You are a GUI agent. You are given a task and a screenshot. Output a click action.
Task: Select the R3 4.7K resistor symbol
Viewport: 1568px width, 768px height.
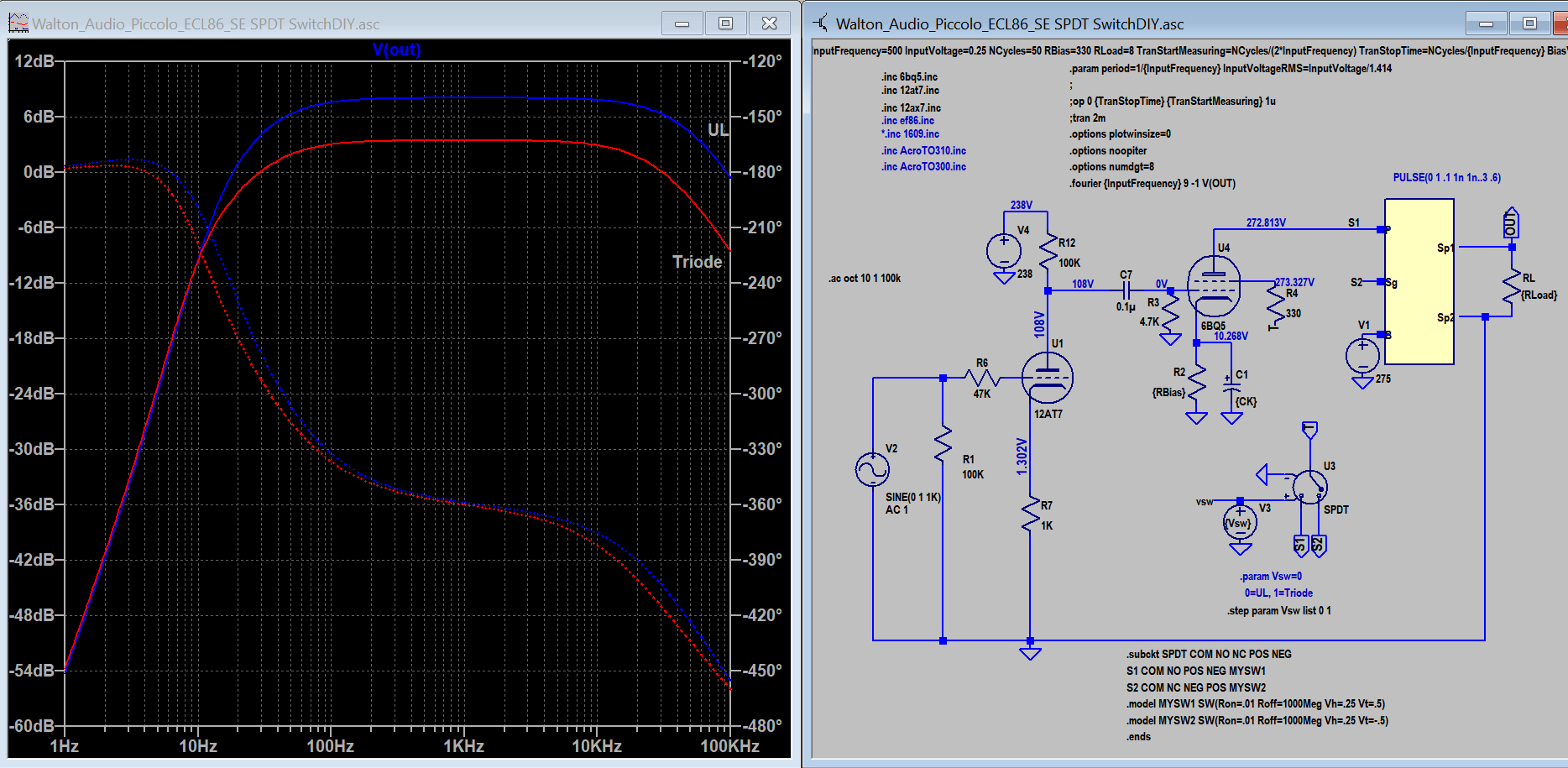click(x=1170, y=314)
